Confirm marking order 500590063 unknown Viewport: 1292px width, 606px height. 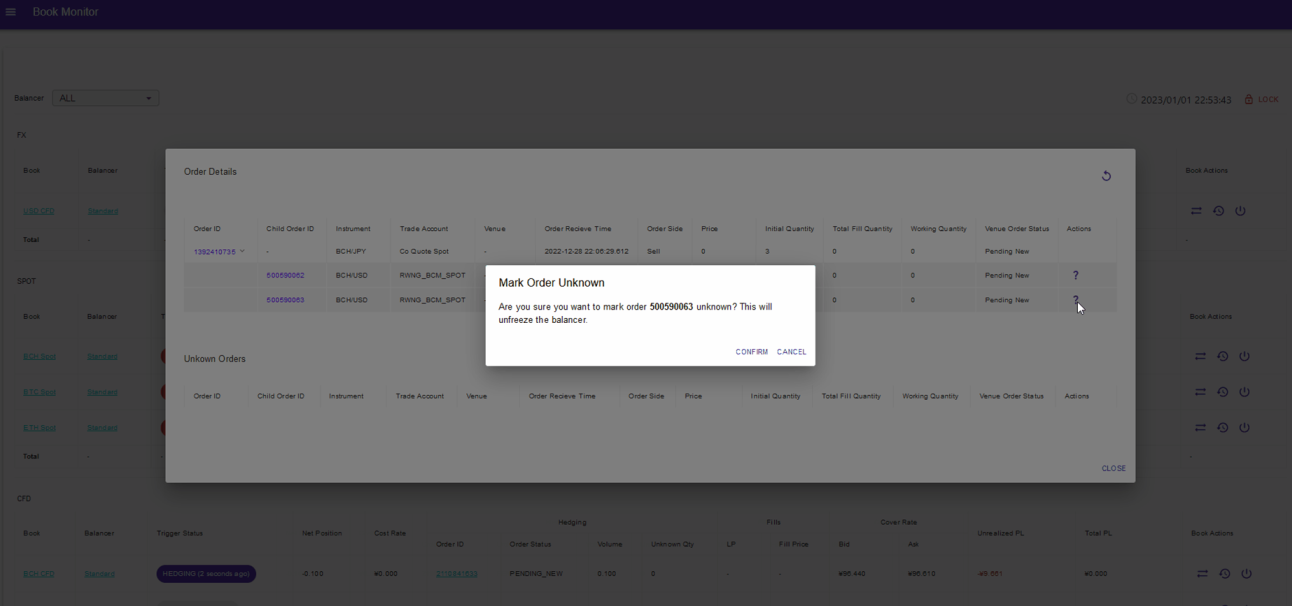pyautogui.click(x=751, y=352)
